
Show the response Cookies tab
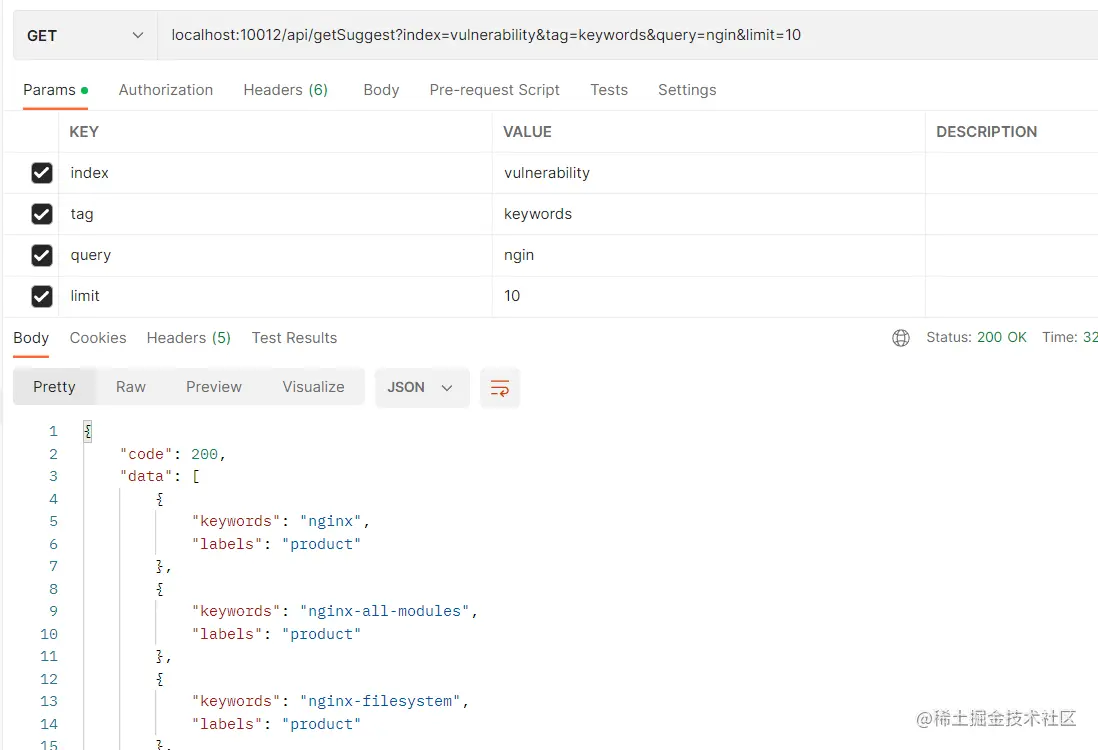pyautogui.click(x=98, y=338)
